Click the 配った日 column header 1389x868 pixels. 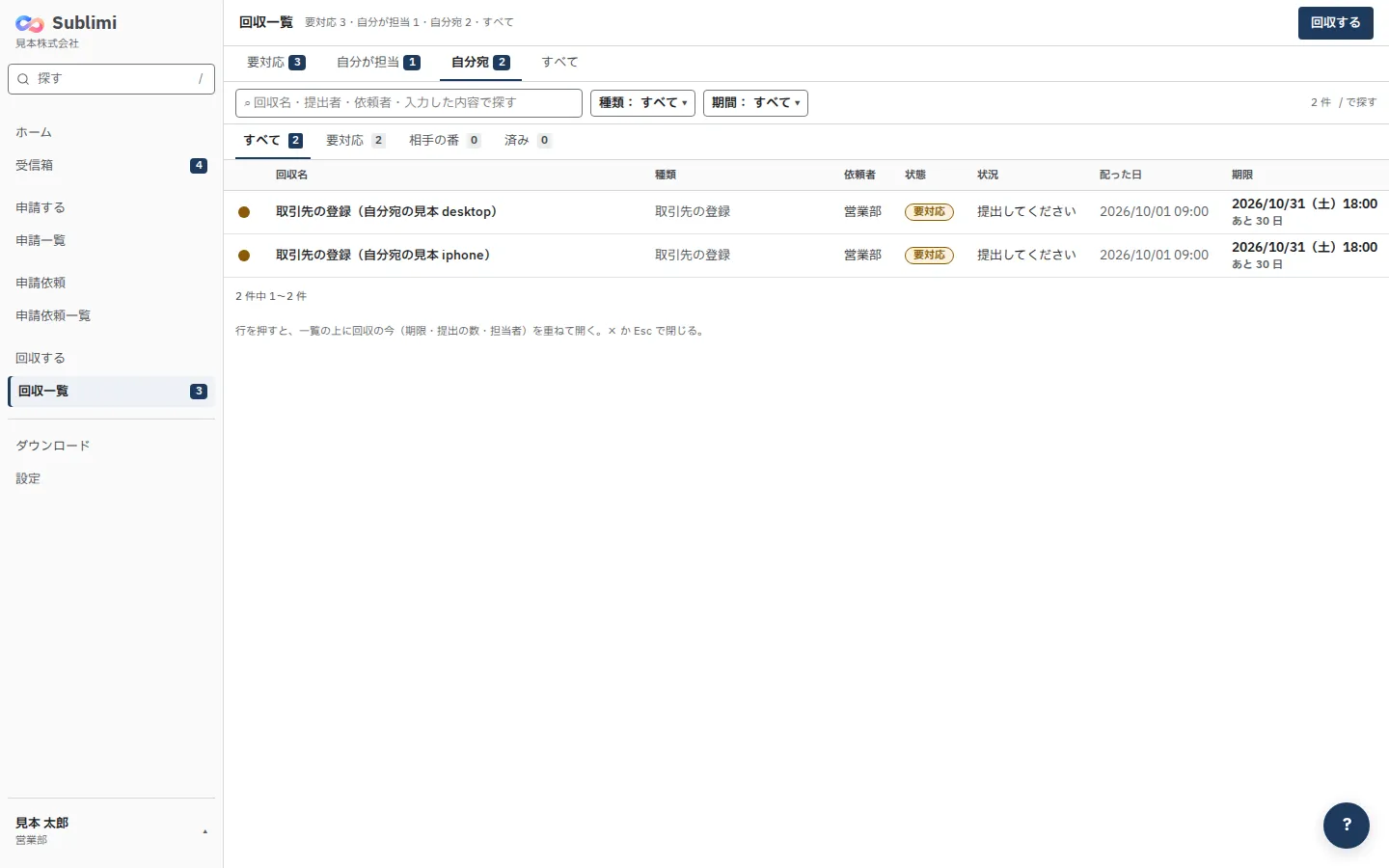tap(1121, 176)
